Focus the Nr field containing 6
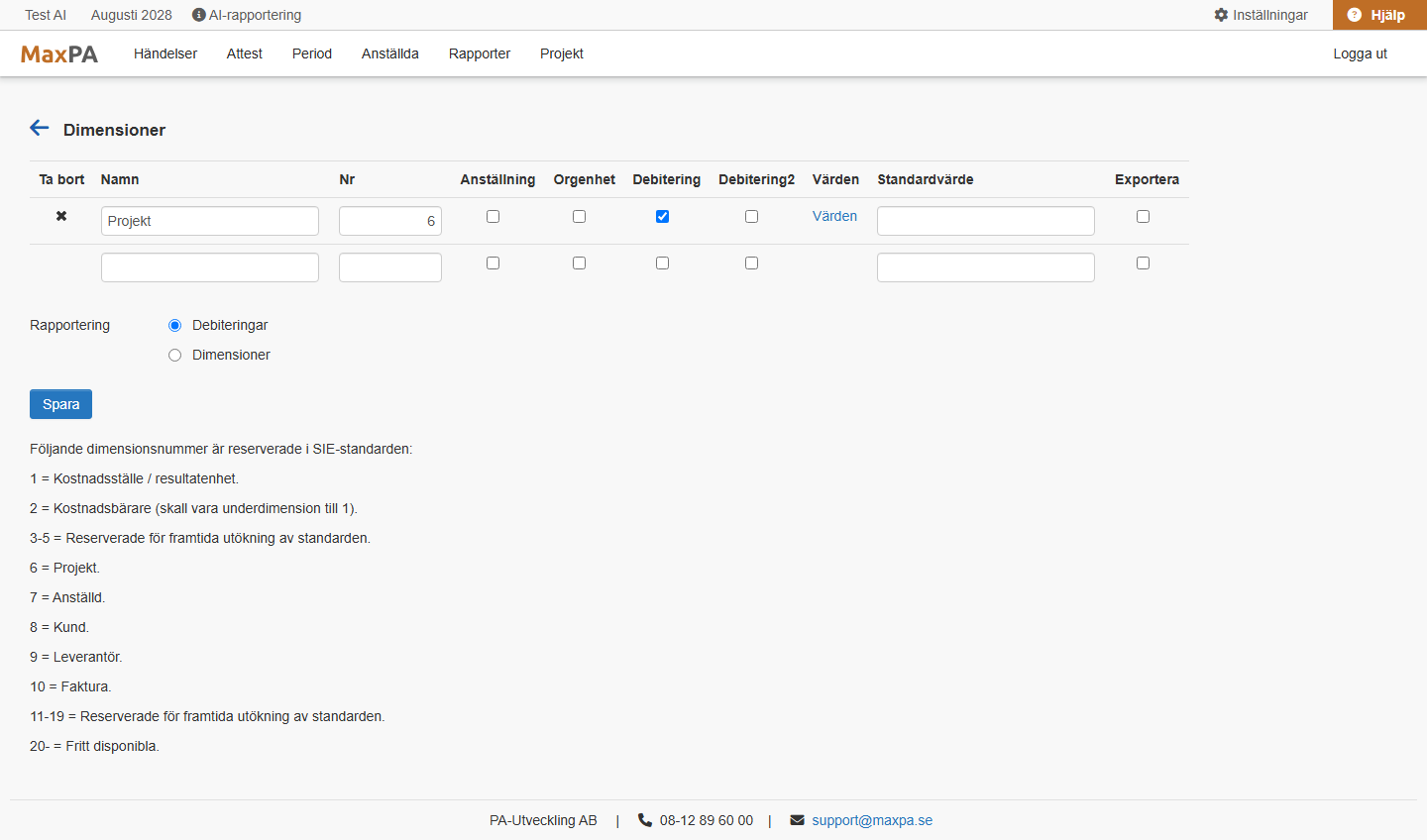Screen dimensions: 1427x840 tap(390, 221)
